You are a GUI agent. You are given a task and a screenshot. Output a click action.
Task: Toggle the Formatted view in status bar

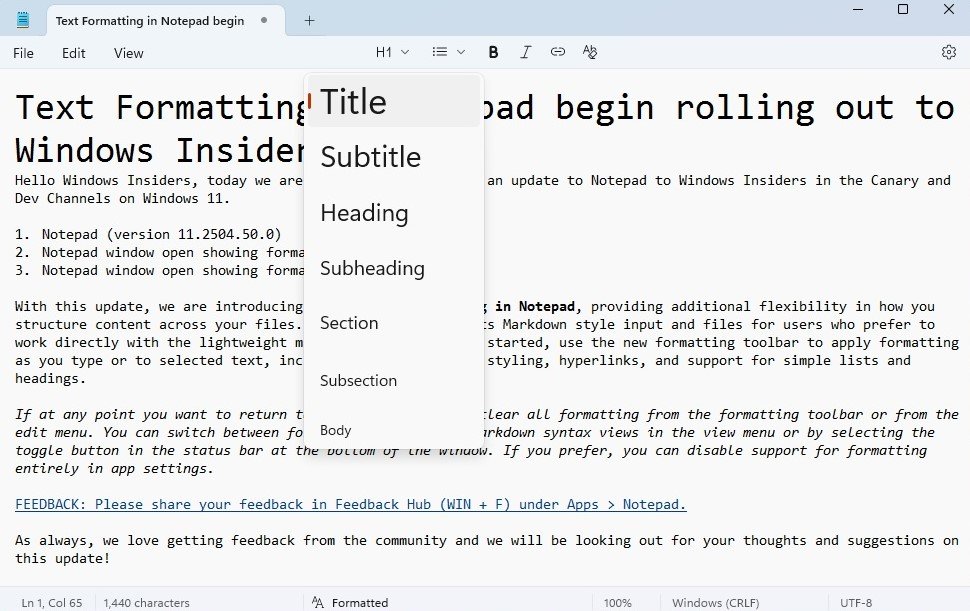tap(350, 602)
